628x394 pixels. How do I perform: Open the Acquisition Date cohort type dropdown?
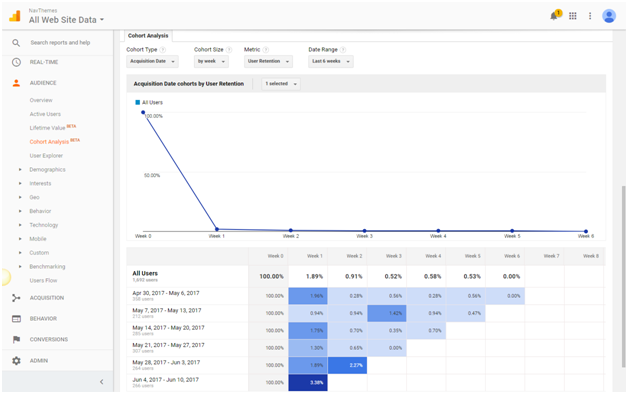pyautogui.click(x=152, y=61)
